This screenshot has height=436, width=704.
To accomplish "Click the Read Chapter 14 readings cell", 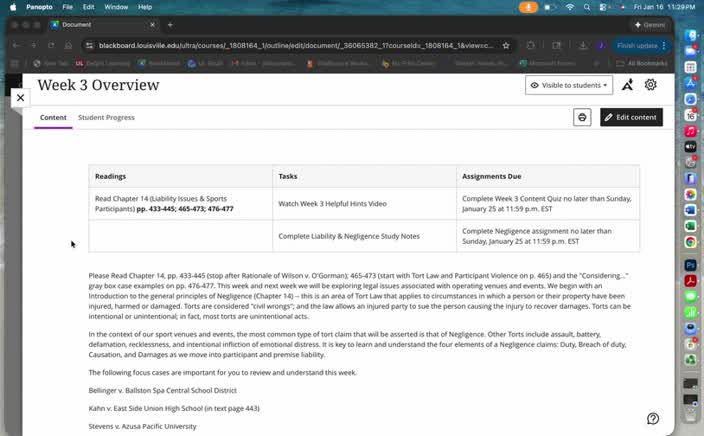I will (180, 203).
